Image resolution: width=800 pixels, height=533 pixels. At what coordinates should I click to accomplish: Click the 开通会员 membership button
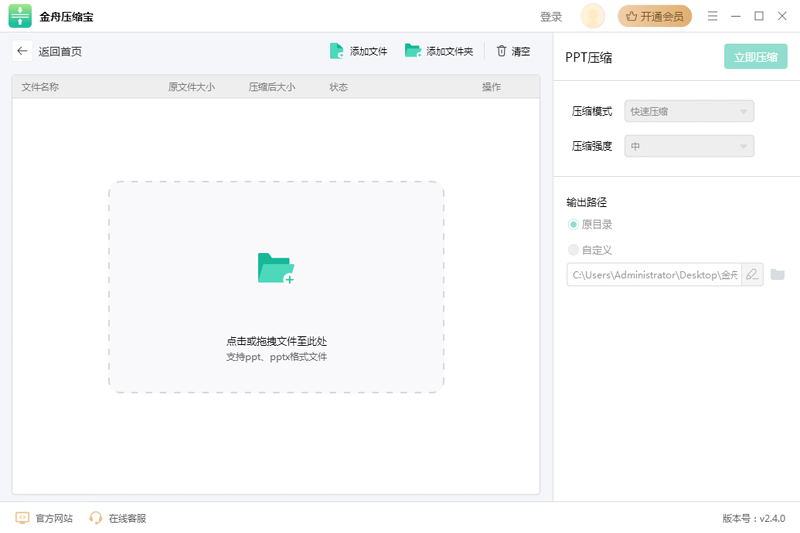tap(654, 16)
